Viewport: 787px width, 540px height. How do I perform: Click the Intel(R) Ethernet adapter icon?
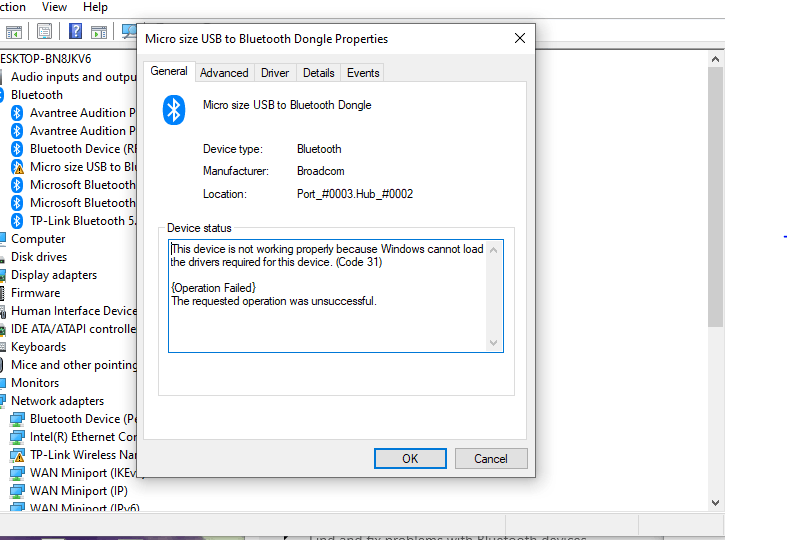17,437
